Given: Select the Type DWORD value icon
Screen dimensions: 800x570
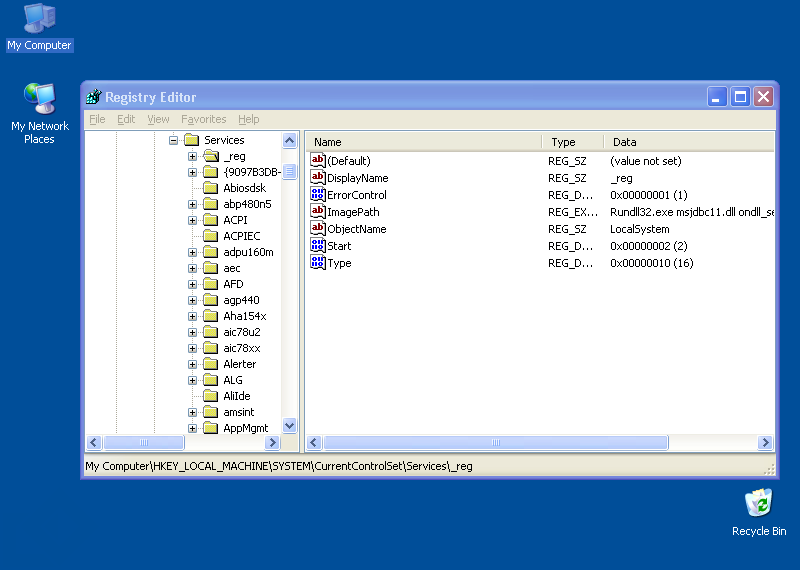Looking at the screenshot, I should coord(317,262).
